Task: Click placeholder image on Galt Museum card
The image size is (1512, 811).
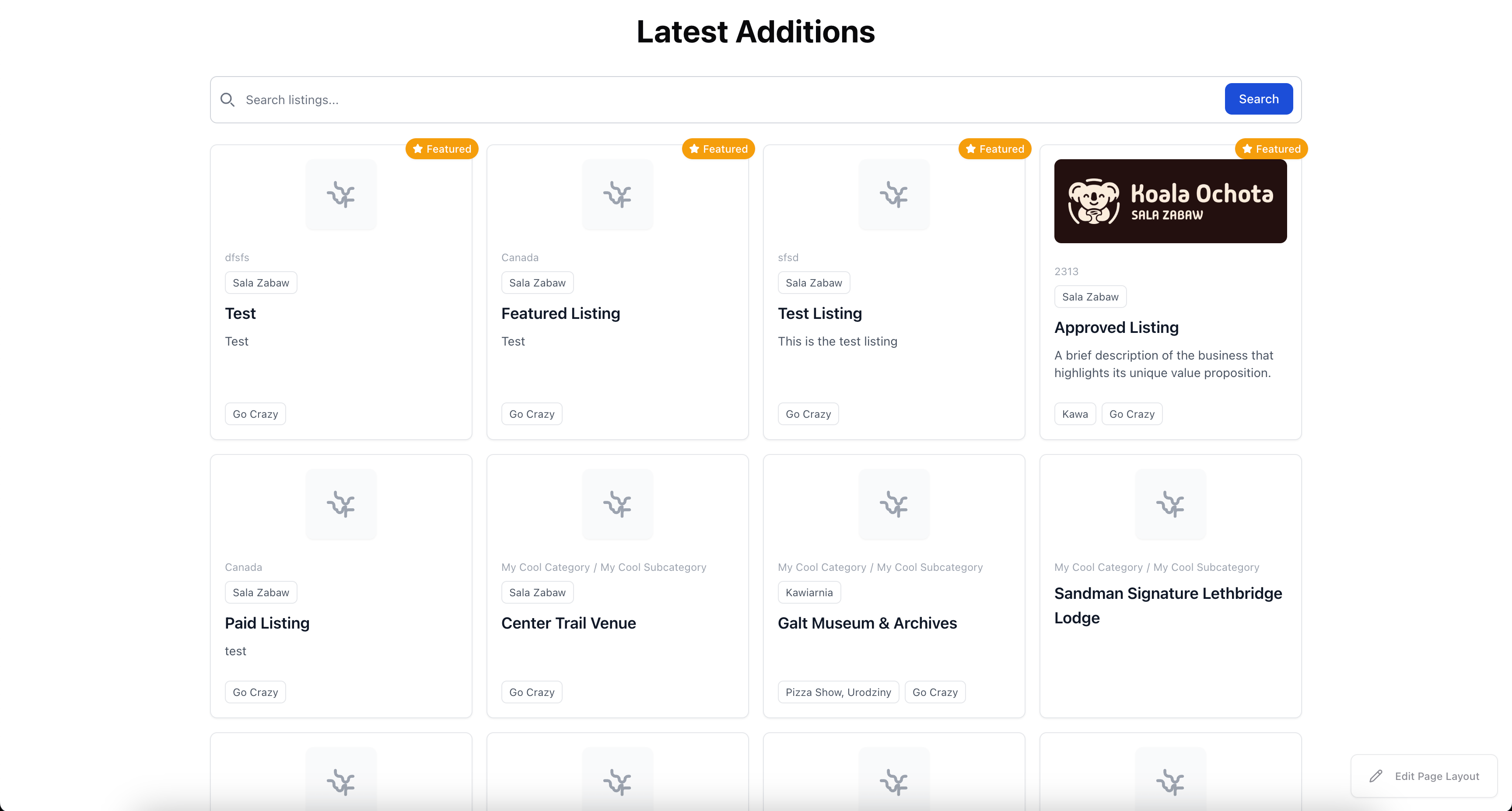Action: pos(894,505)
